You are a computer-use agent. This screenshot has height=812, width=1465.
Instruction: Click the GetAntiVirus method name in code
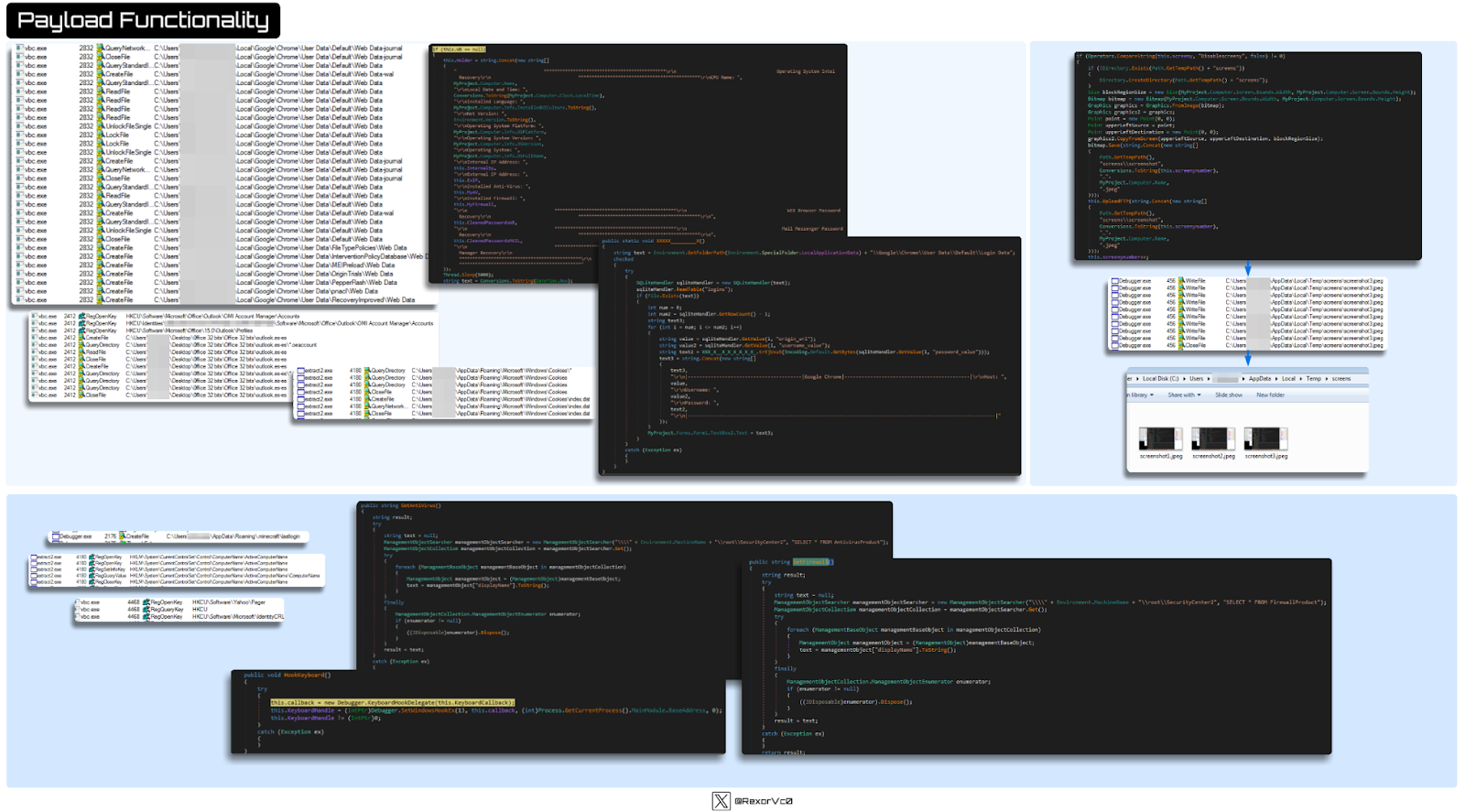coord(420,505)
